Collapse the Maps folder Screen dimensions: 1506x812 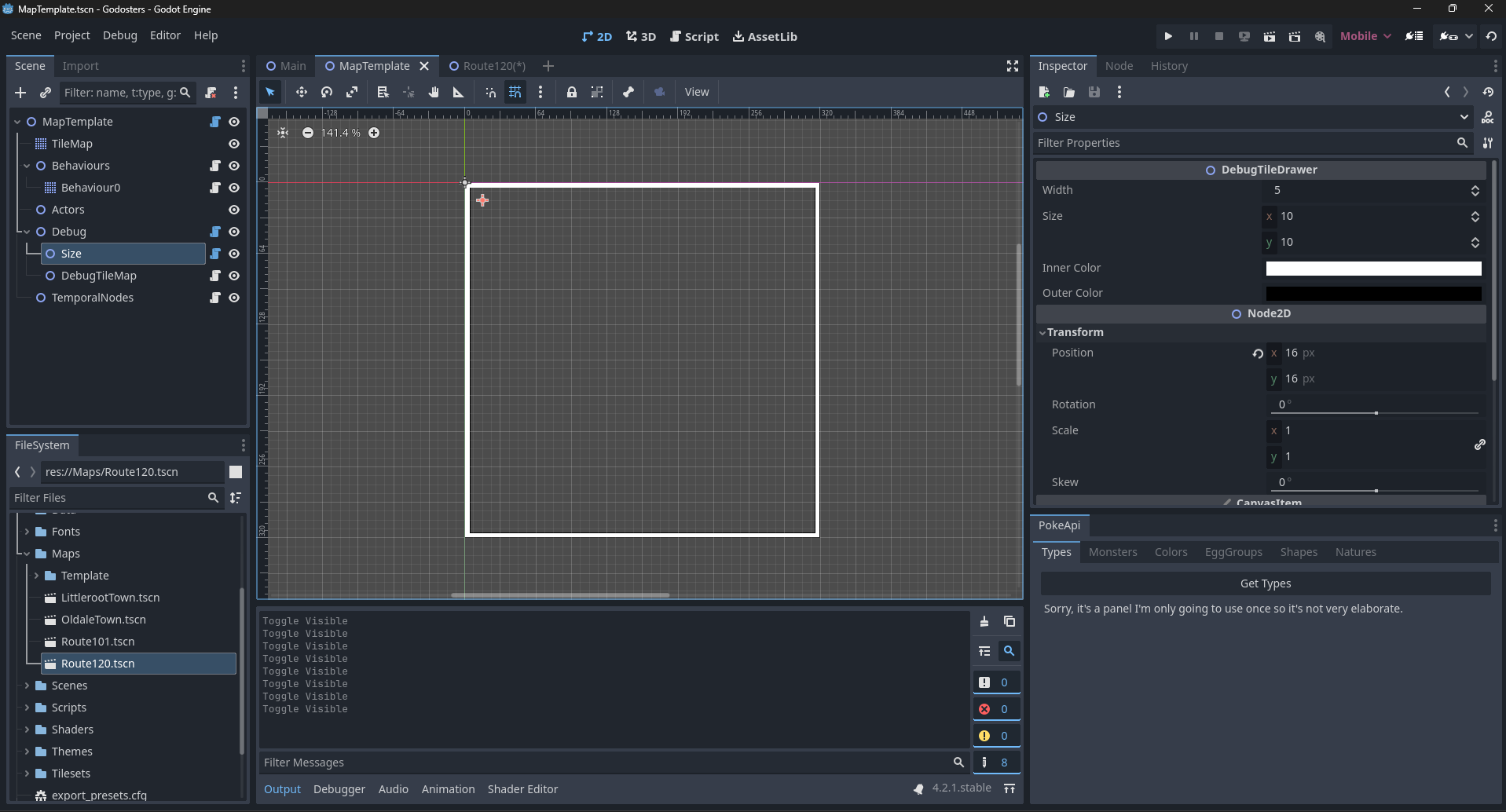pos(27,554)
